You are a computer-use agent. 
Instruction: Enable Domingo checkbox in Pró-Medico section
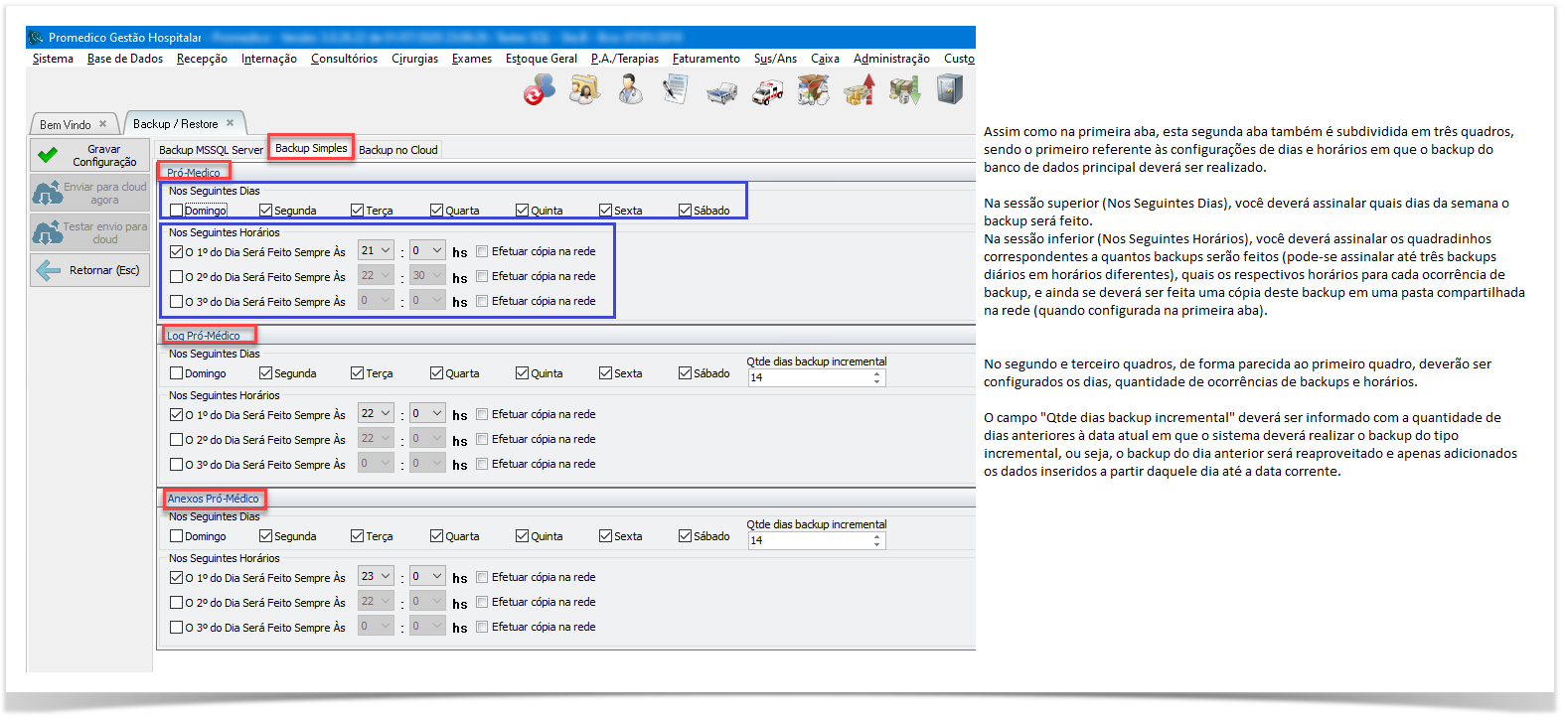[177, 211]
